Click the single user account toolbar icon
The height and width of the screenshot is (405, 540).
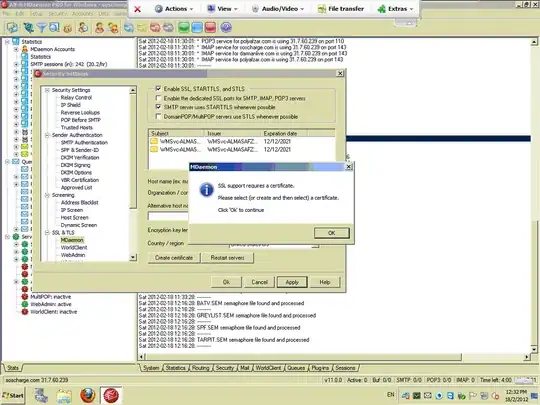[x=100, y=28]
